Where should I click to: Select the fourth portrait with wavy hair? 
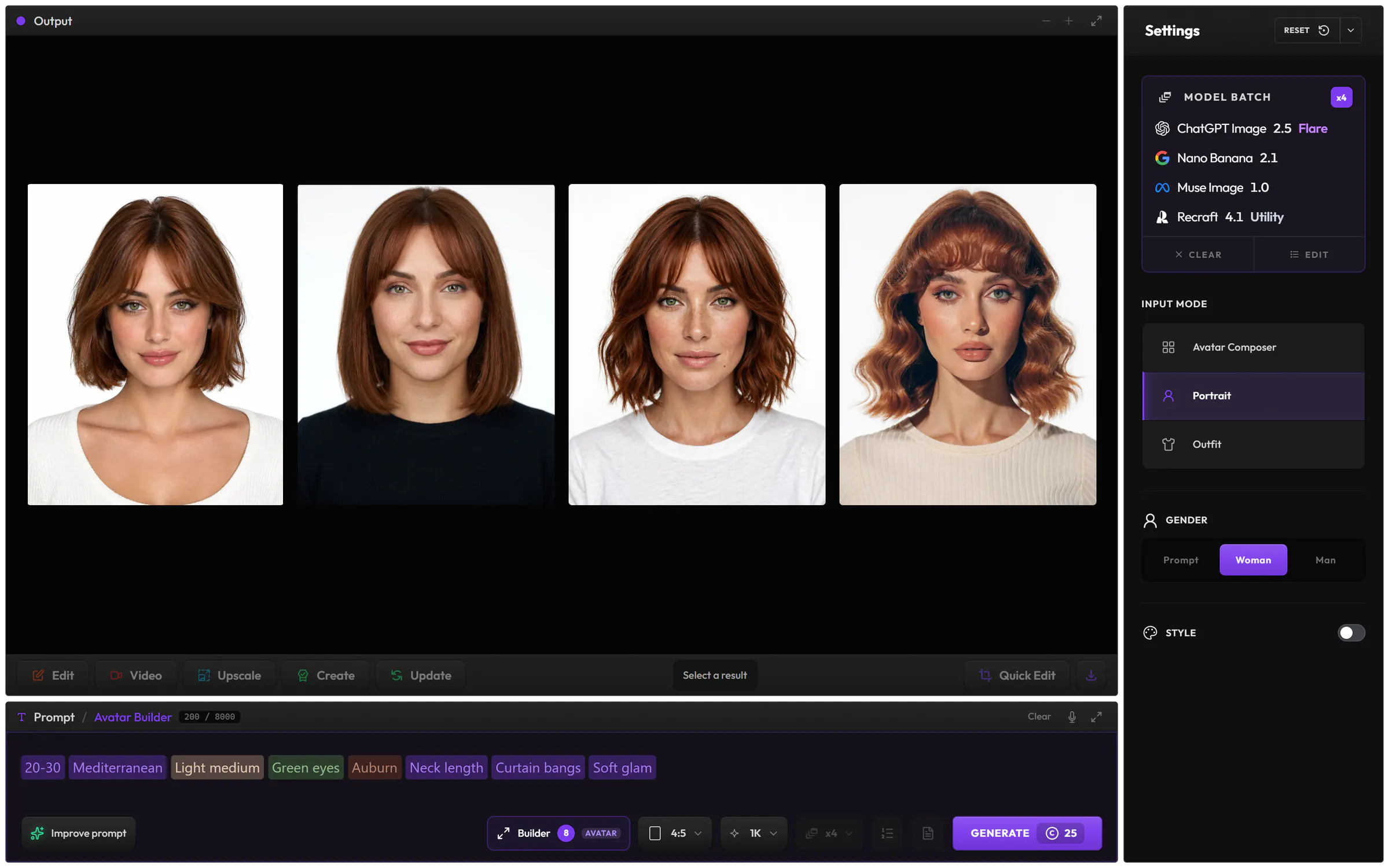968,345
